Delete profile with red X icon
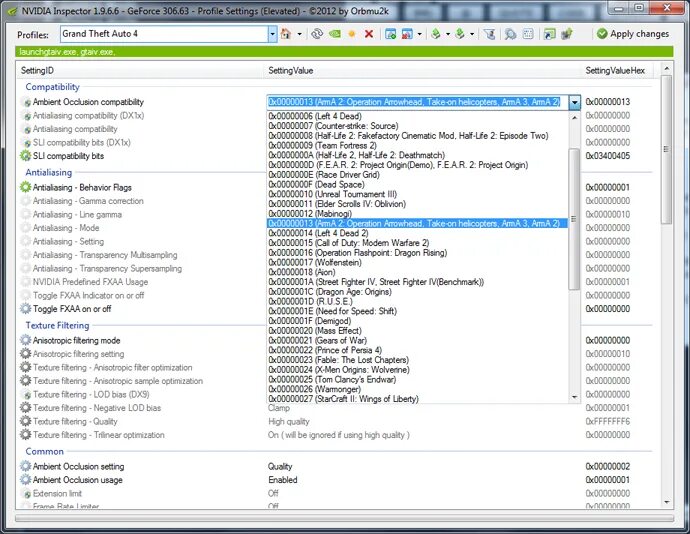690x534 pixels. pyautogui.click(x=369, y=34)
